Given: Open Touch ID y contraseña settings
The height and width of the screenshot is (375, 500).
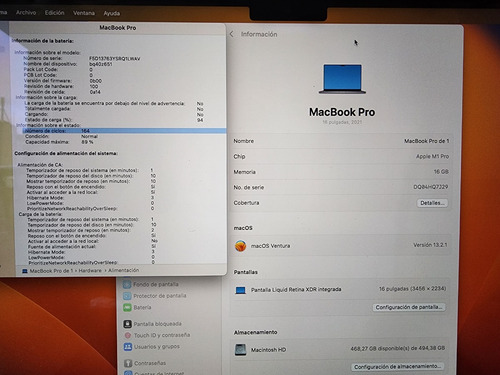Looking at the screenshot, I should tap(157, 335).
